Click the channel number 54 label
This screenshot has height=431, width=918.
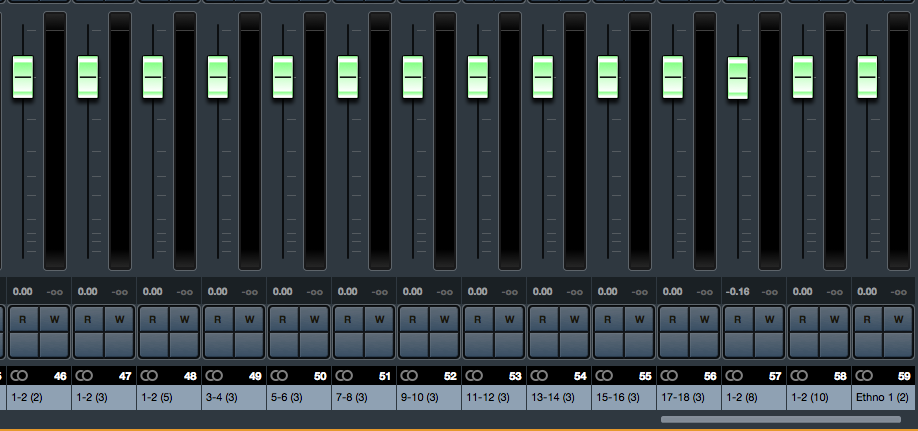pos(580,376)
